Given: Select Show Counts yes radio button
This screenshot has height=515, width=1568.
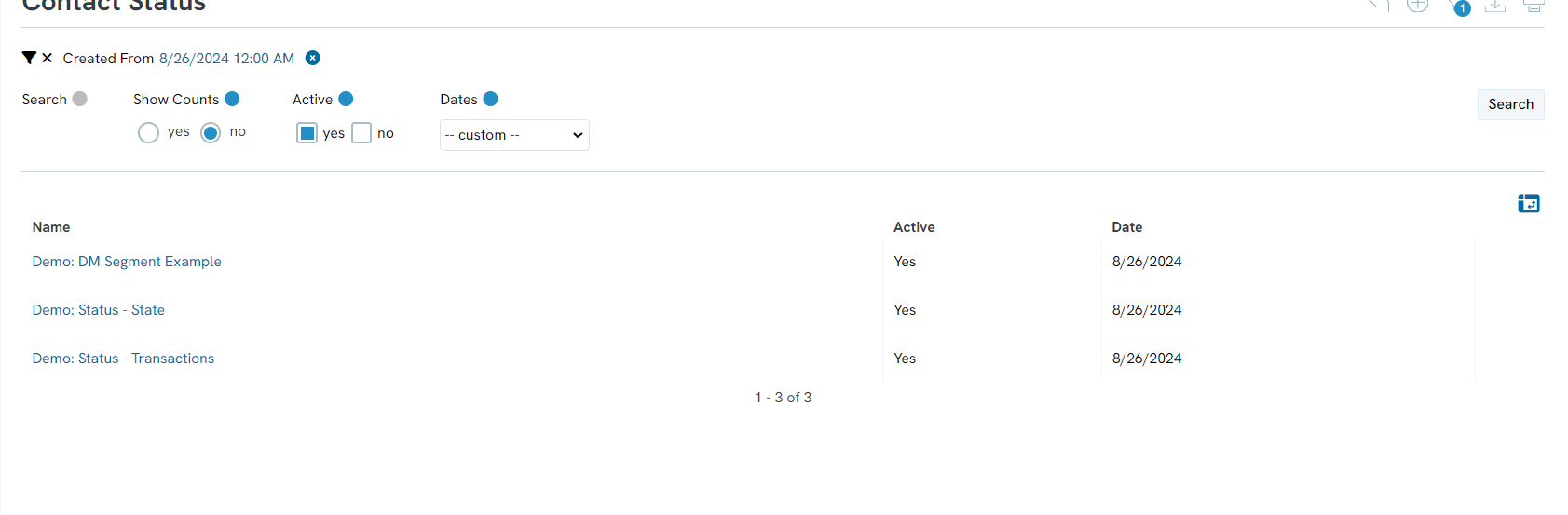Looking at the screenshot, I should tap(148, 132).
